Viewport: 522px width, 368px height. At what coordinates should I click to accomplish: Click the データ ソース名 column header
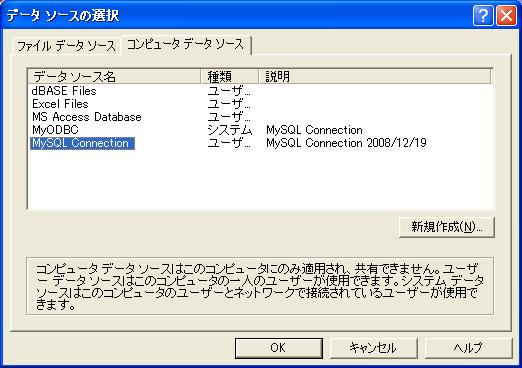tap(114, 77)
